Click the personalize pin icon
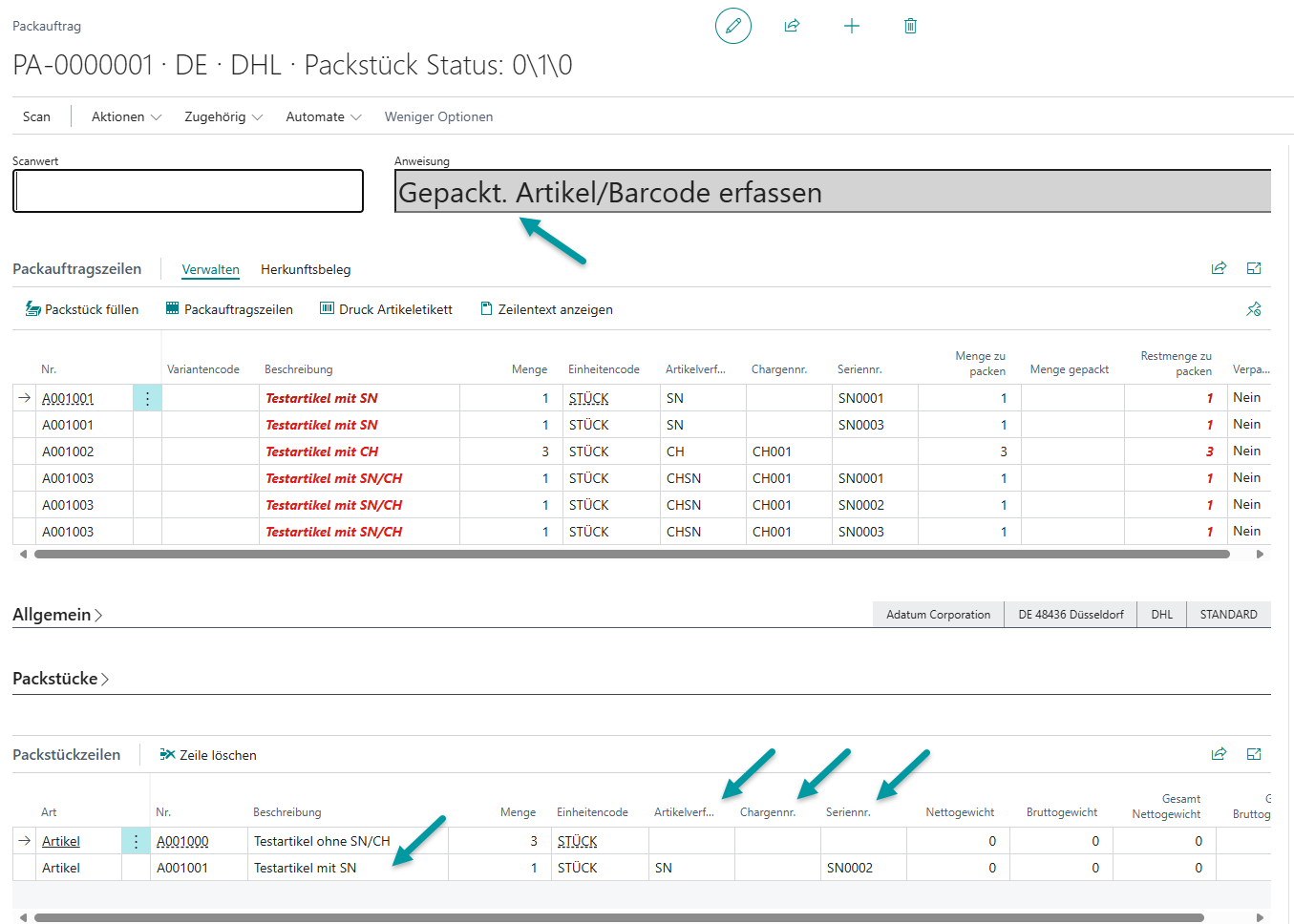The image size is (1294, 924). pyautogui.click(x=1254, y=309)
